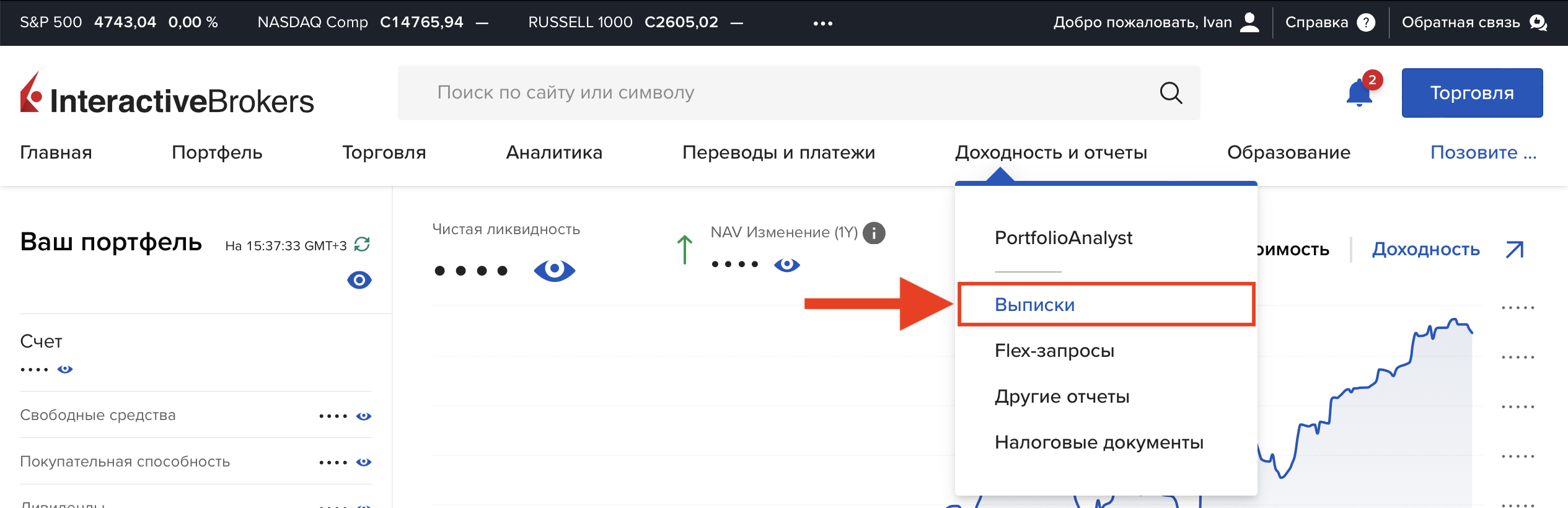
Task: Click the feedback chat icon
Action: click(1538, 23)
